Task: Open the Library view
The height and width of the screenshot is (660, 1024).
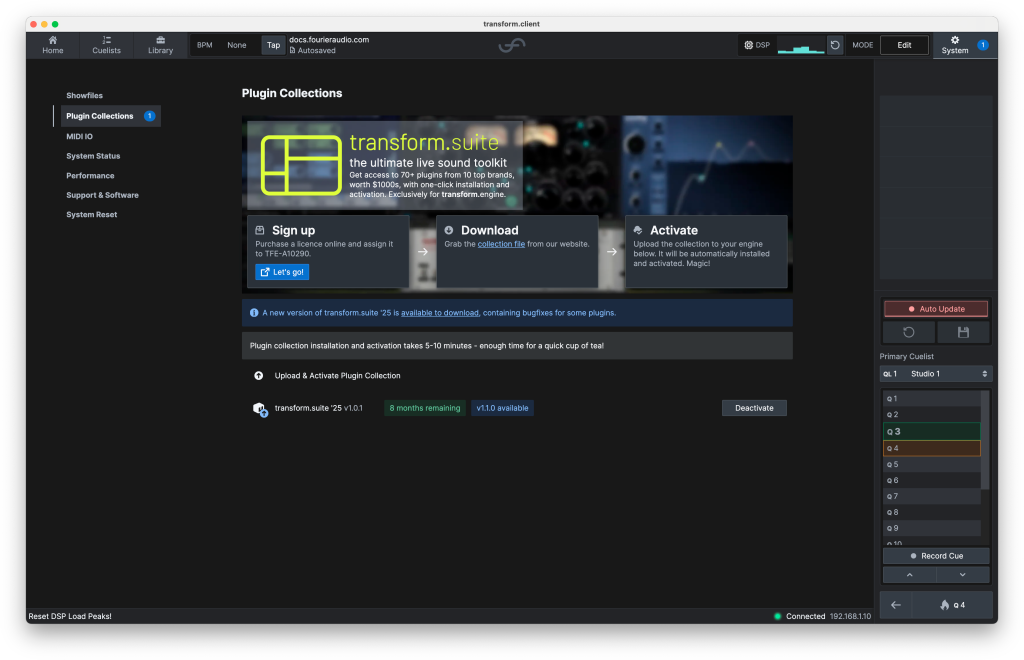Action: [x=160, y=45]
